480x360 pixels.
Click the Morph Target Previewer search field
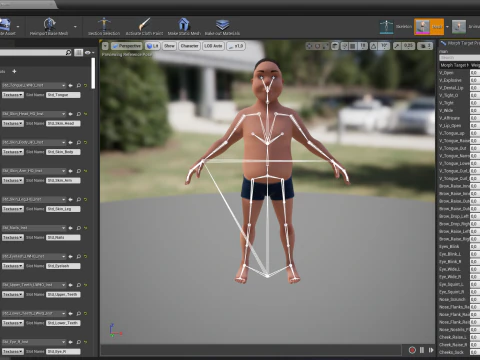coord(460,58)
